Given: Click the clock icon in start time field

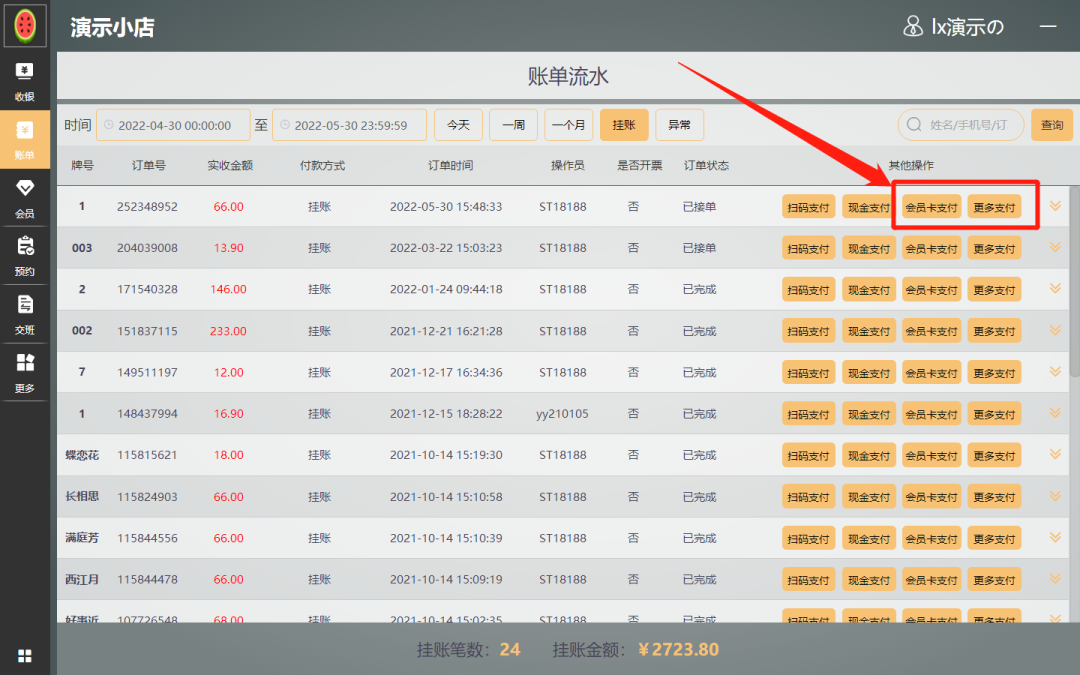Looking at the screenshot, I should [109, 125].
